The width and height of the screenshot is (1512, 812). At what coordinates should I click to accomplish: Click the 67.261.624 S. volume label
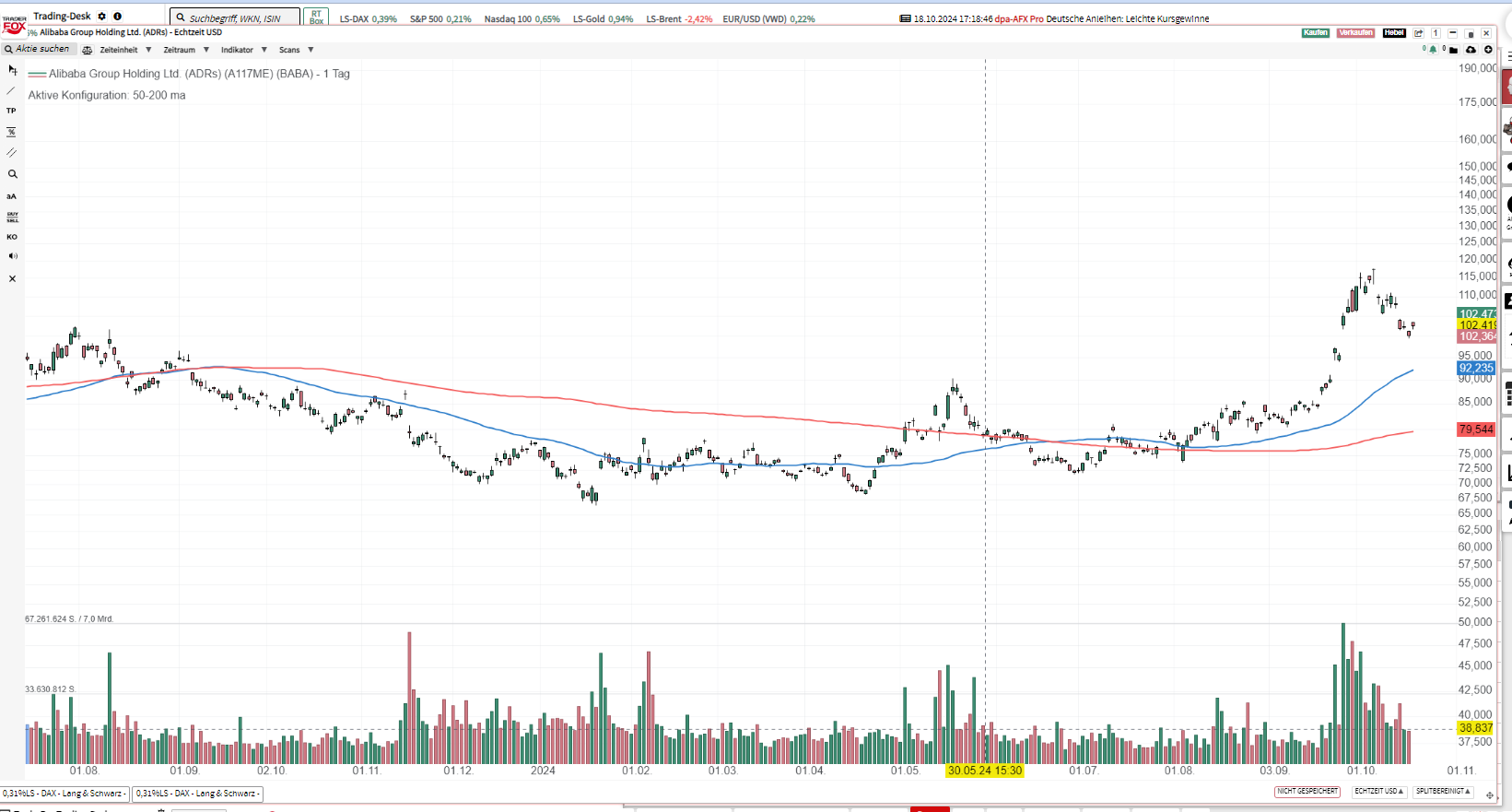pos(69,619)
